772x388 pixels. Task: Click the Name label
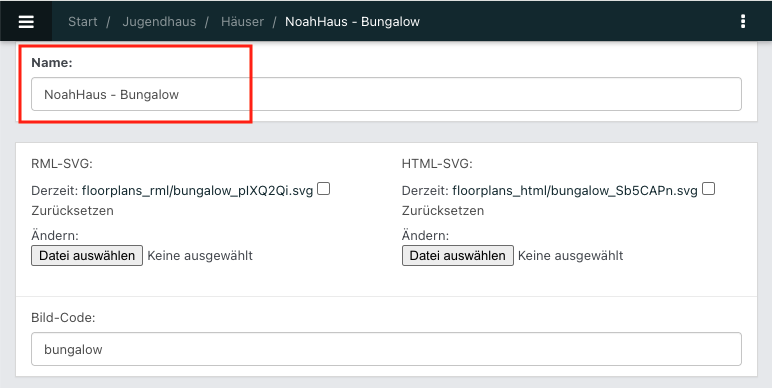[52, 63]
